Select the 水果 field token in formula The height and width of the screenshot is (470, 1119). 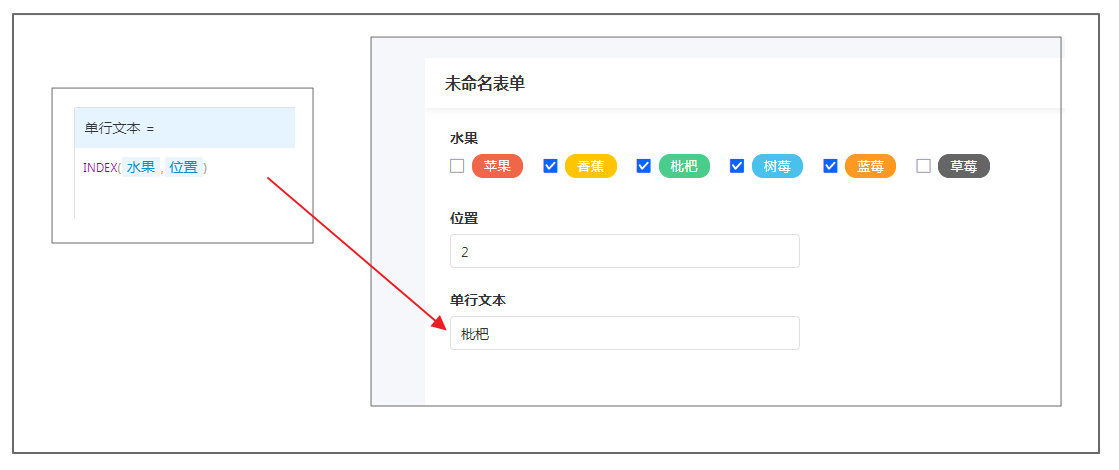coord(141,168)
